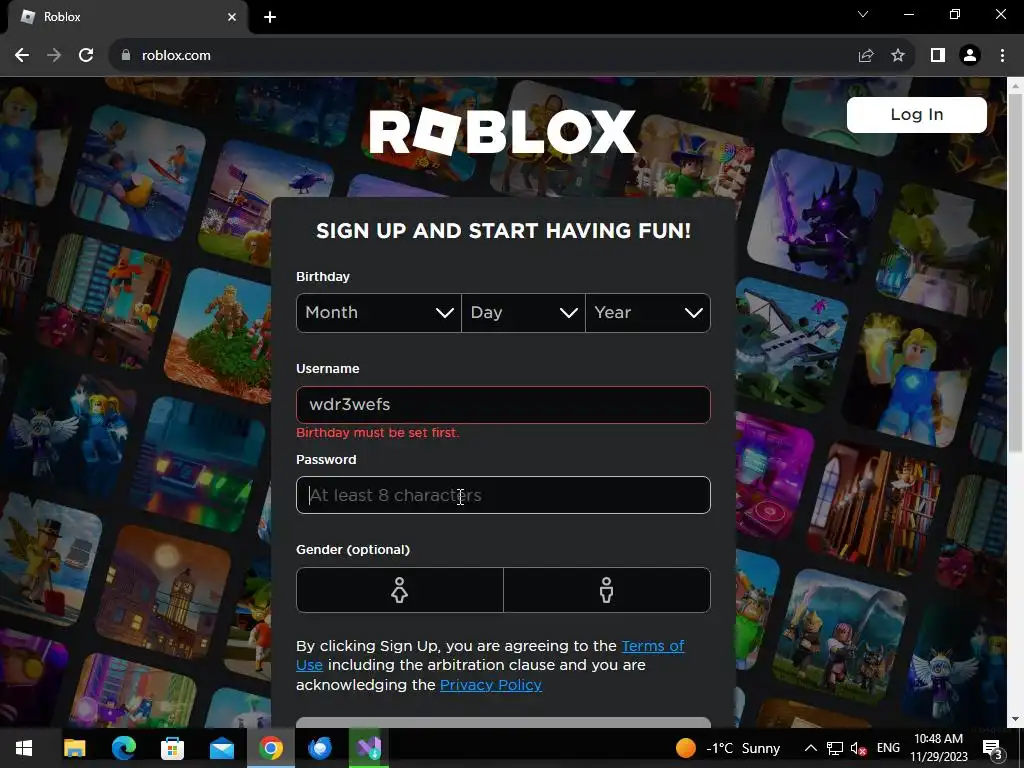Open Thunderbird from the taskbar
1024x768 pixels.
coord(320,748)
